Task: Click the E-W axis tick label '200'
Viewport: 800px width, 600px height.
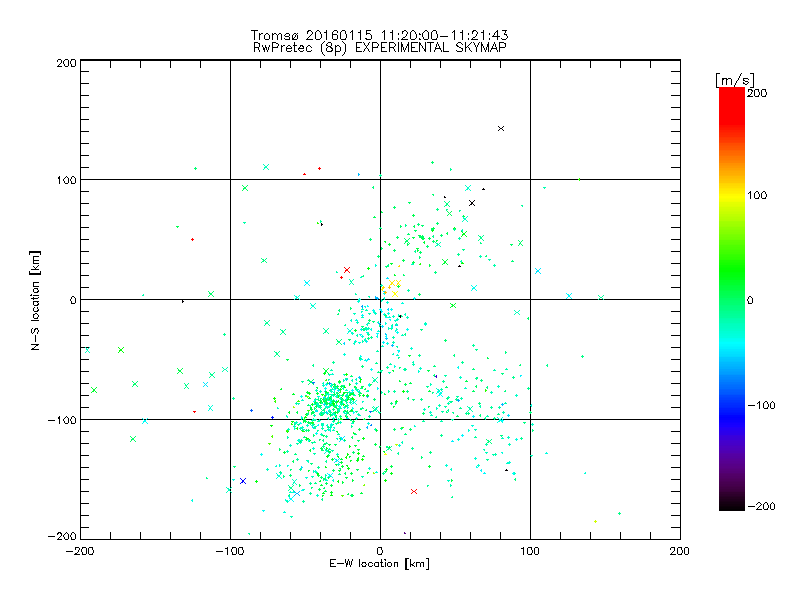Action: pos(680,551)
